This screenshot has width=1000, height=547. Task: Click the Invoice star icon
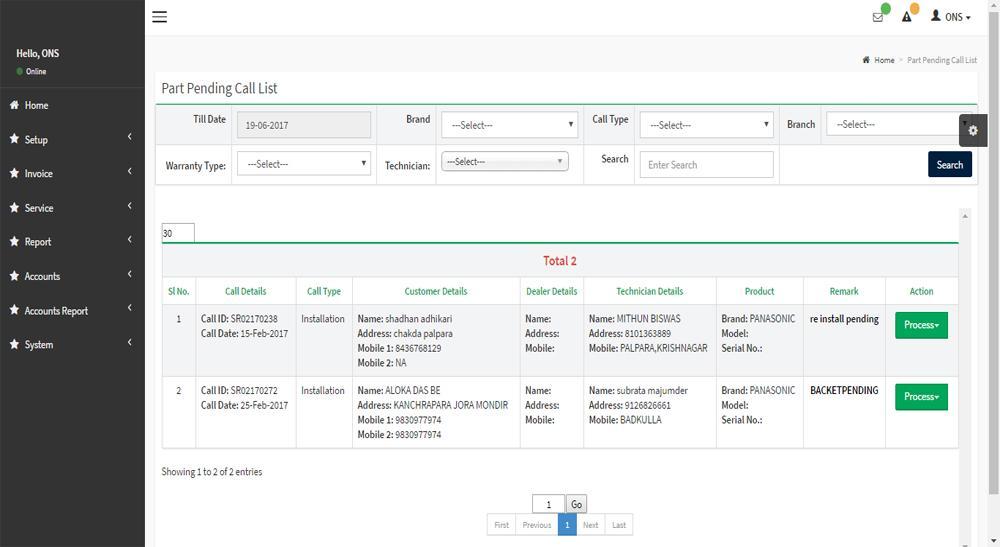point(14,173)
